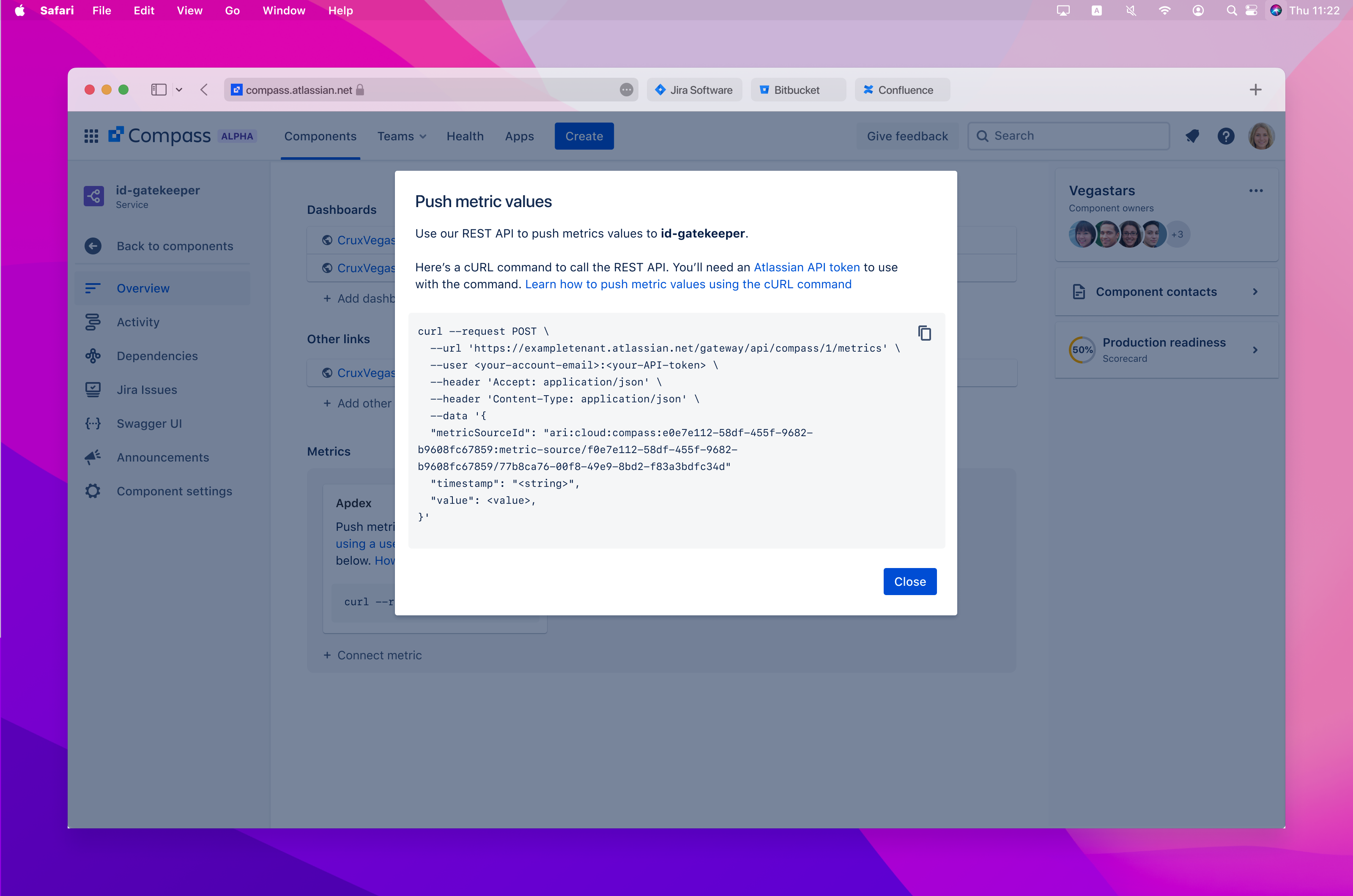The image size is (1353, 896).
Task: Click the id-gatekeeper service icon
Action: tap(94, 196)
